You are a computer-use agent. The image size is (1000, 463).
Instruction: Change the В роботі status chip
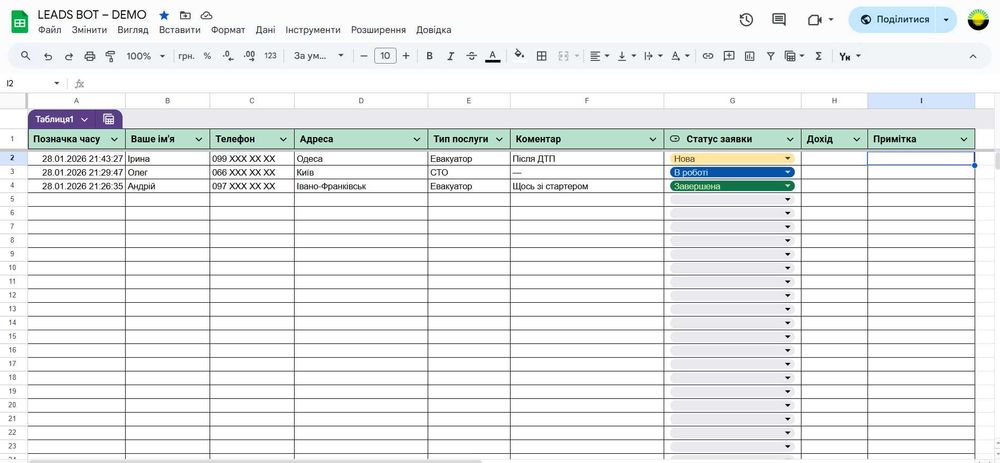click(x=732, y=172)
